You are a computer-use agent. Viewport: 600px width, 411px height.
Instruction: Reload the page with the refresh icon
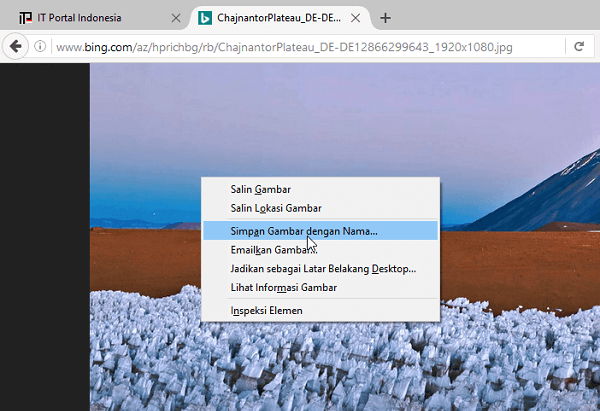click(579, 47)
